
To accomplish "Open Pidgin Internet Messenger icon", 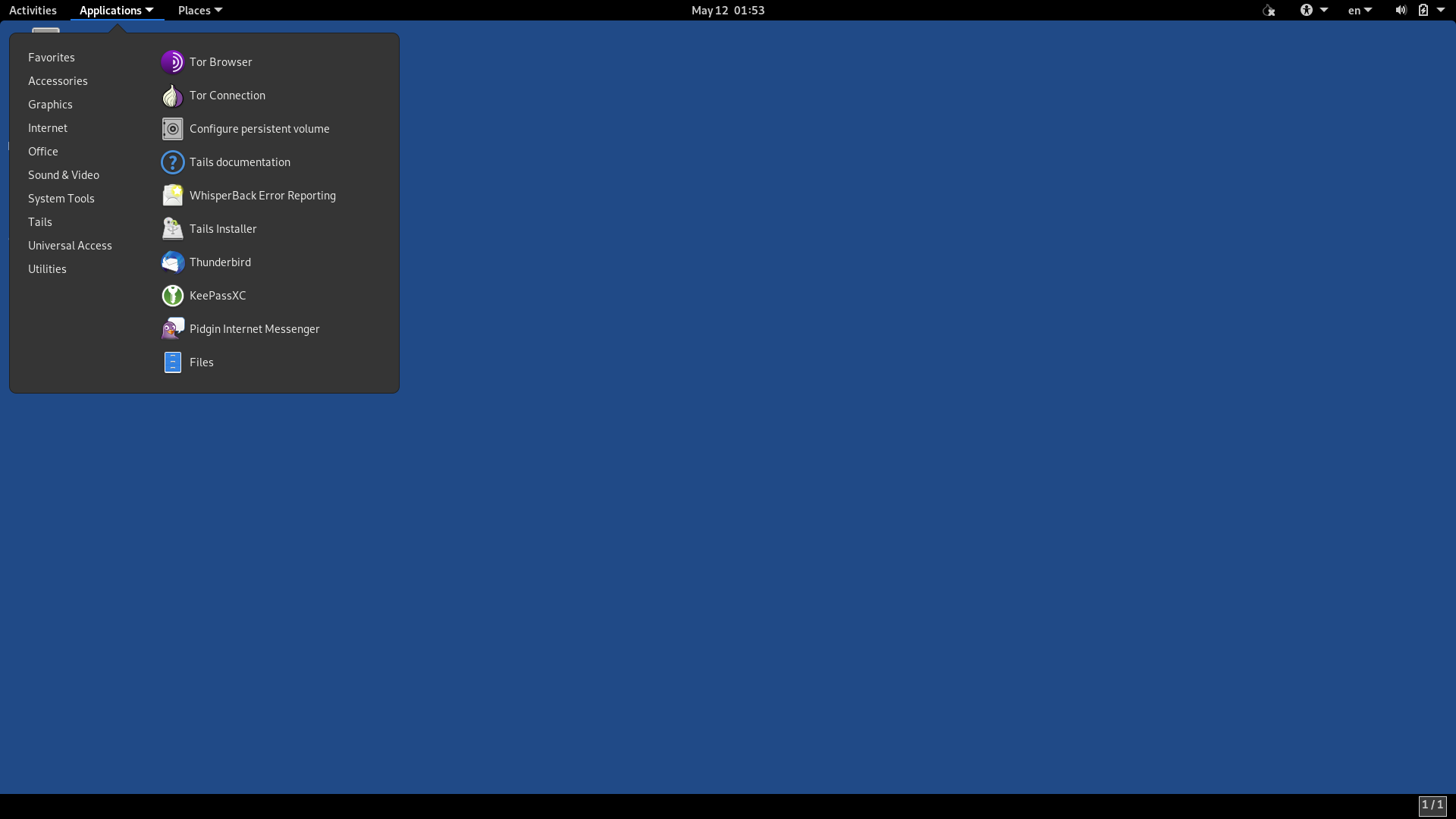I will 173,329.
